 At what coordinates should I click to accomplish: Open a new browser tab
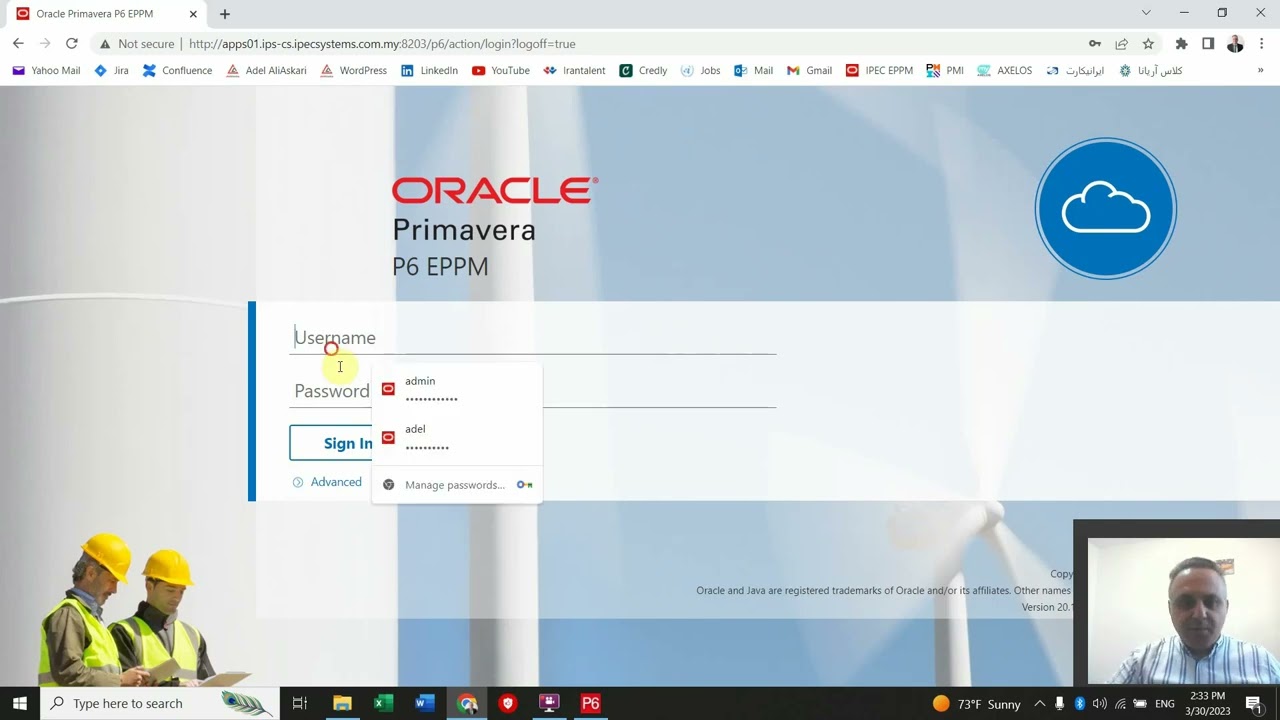(x=225, y=14)
